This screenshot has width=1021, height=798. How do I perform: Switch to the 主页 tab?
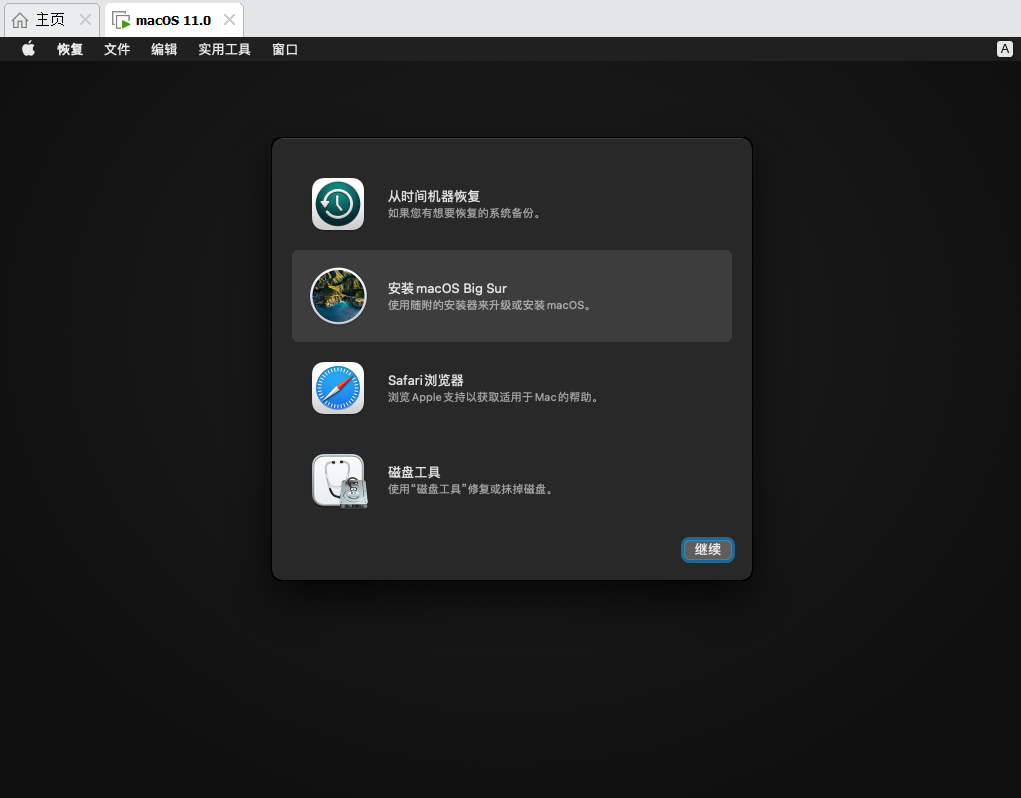[51, 20]
